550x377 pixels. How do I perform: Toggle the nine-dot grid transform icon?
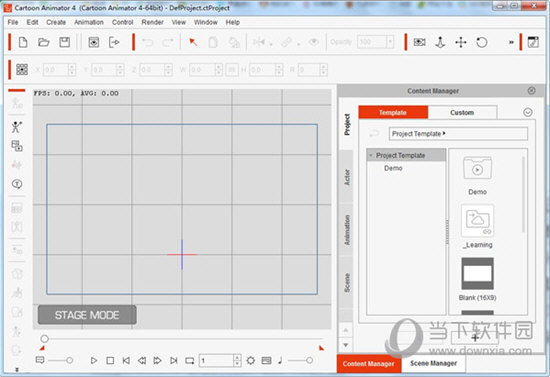click(x=22, y=69)
